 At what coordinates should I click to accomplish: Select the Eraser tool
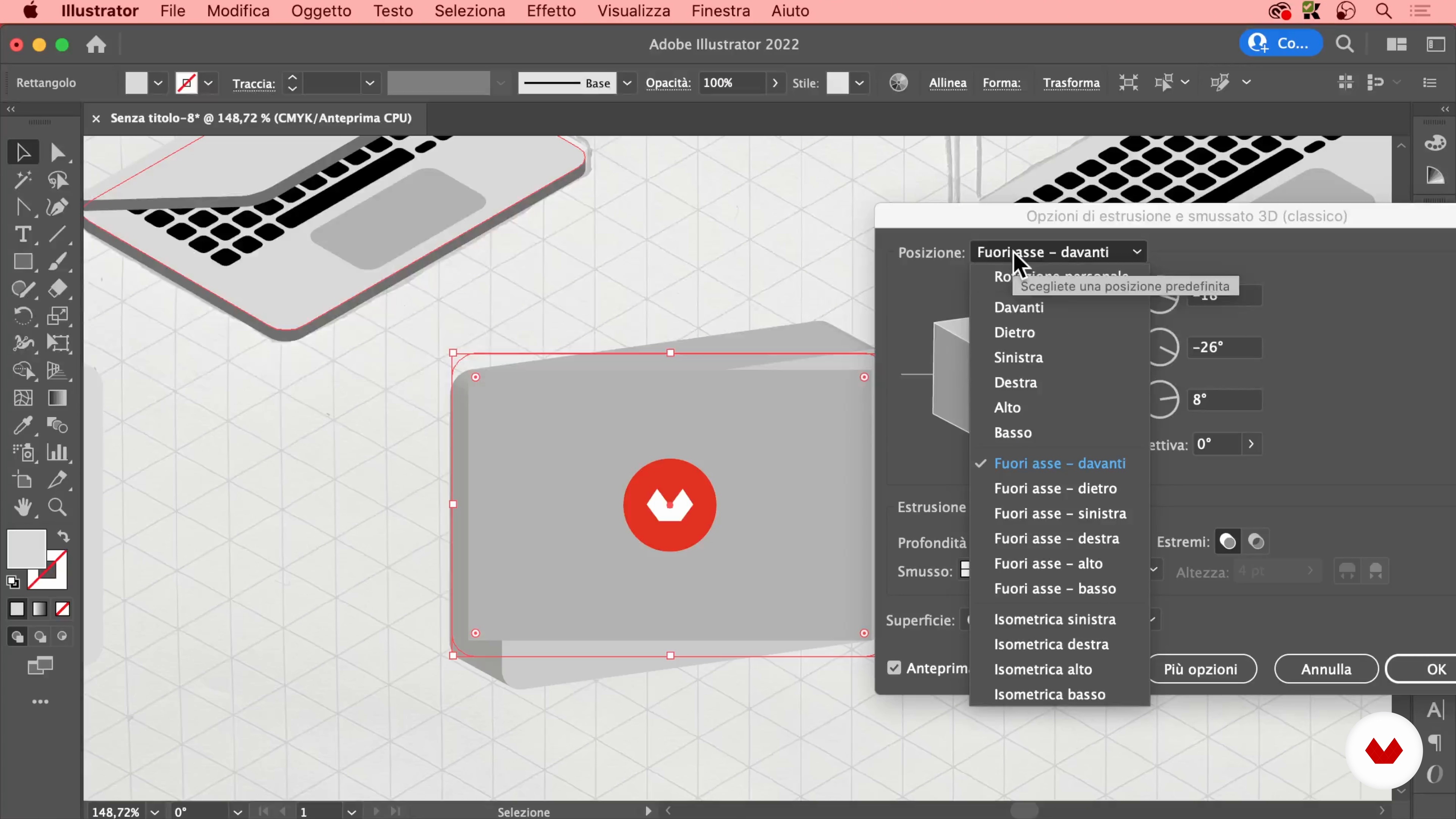click(x=58, y=289)
